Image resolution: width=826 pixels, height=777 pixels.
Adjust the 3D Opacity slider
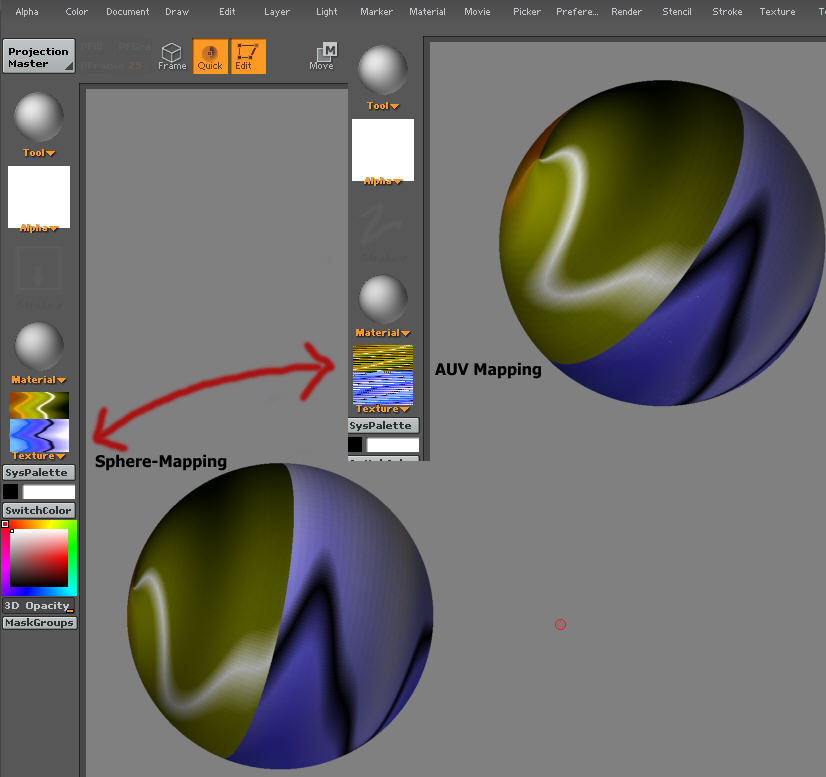point(39,605)
